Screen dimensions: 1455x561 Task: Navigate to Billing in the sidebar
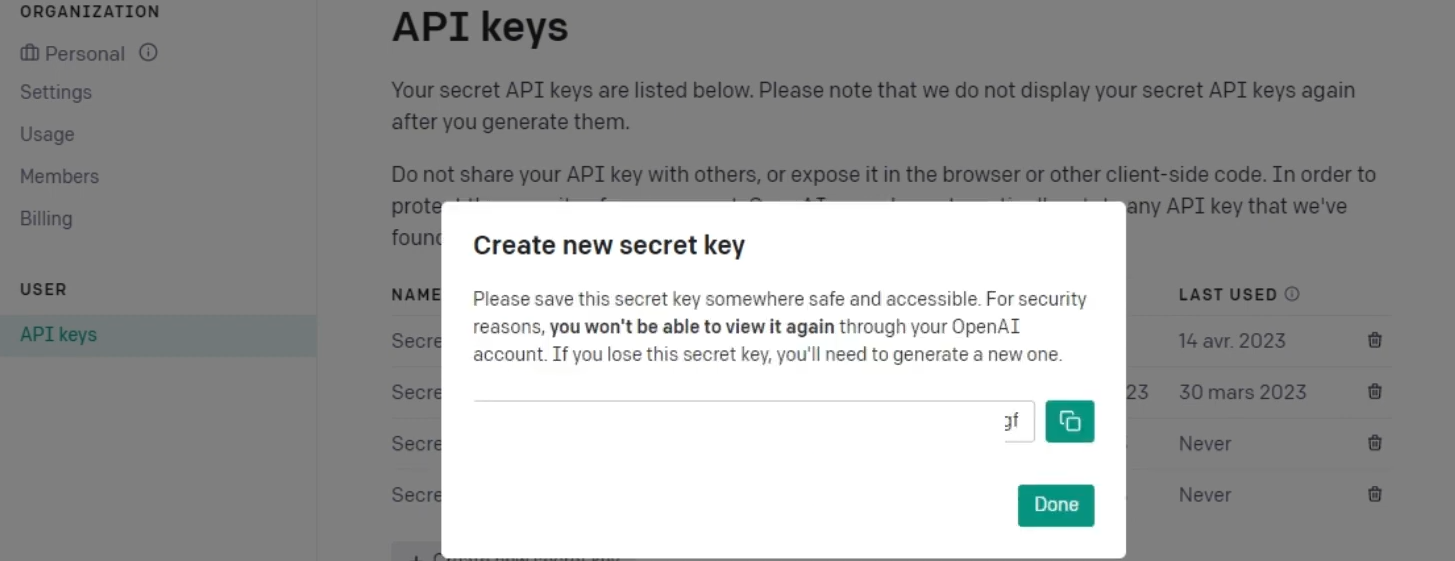pyautogui.click(x=46, y=218)
